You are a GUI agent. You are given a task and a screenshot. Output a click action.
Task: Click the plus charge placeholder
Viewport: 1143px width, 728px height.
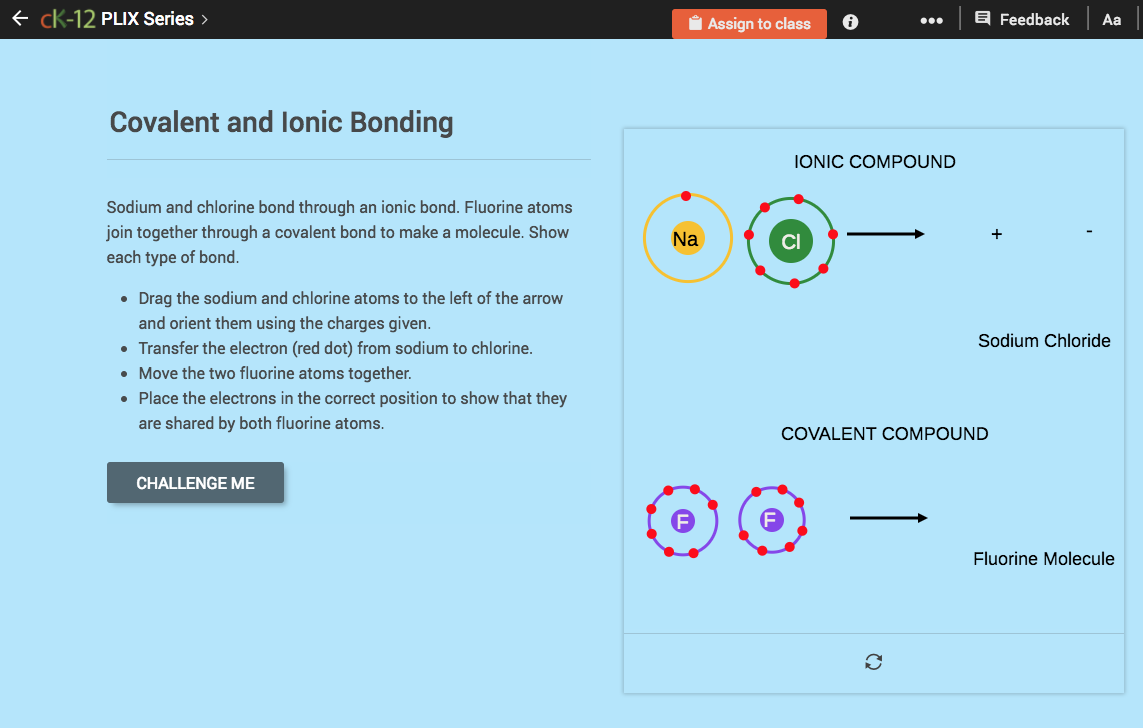(x=997, y=234)
